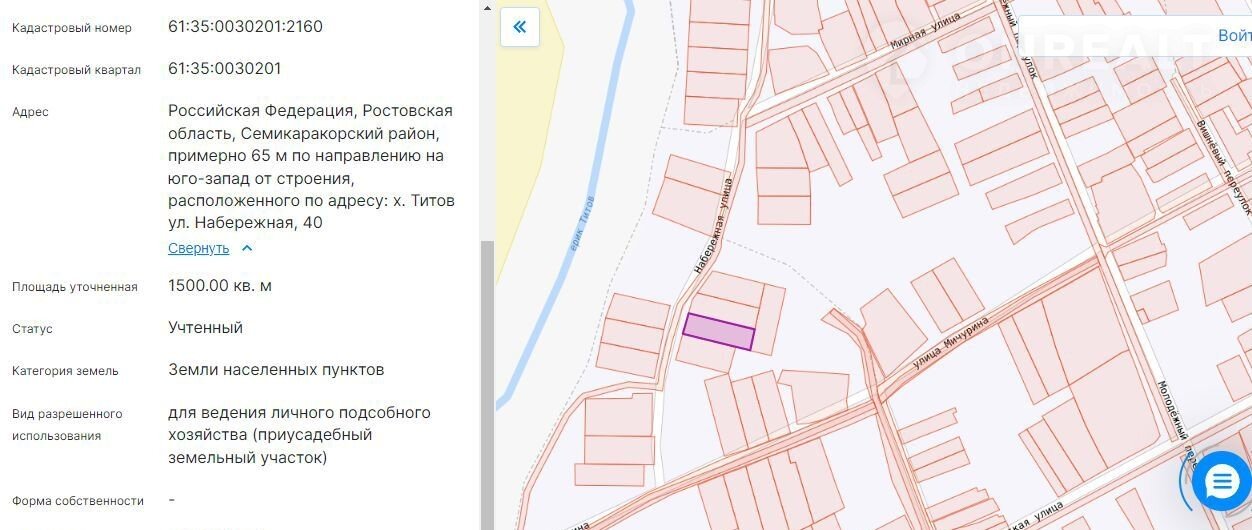Click the cadastral quarter 61:35:0030201 value
Image resolution: width=1252 pixels, height=530 pixels.
224,69
